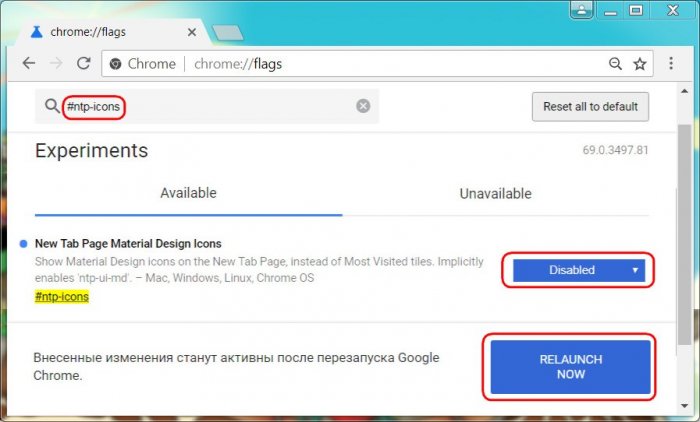Viewport: 700px width, 422px height.
Task: Click the version number 69.0.3497.81
Action: tap(615, 150)
